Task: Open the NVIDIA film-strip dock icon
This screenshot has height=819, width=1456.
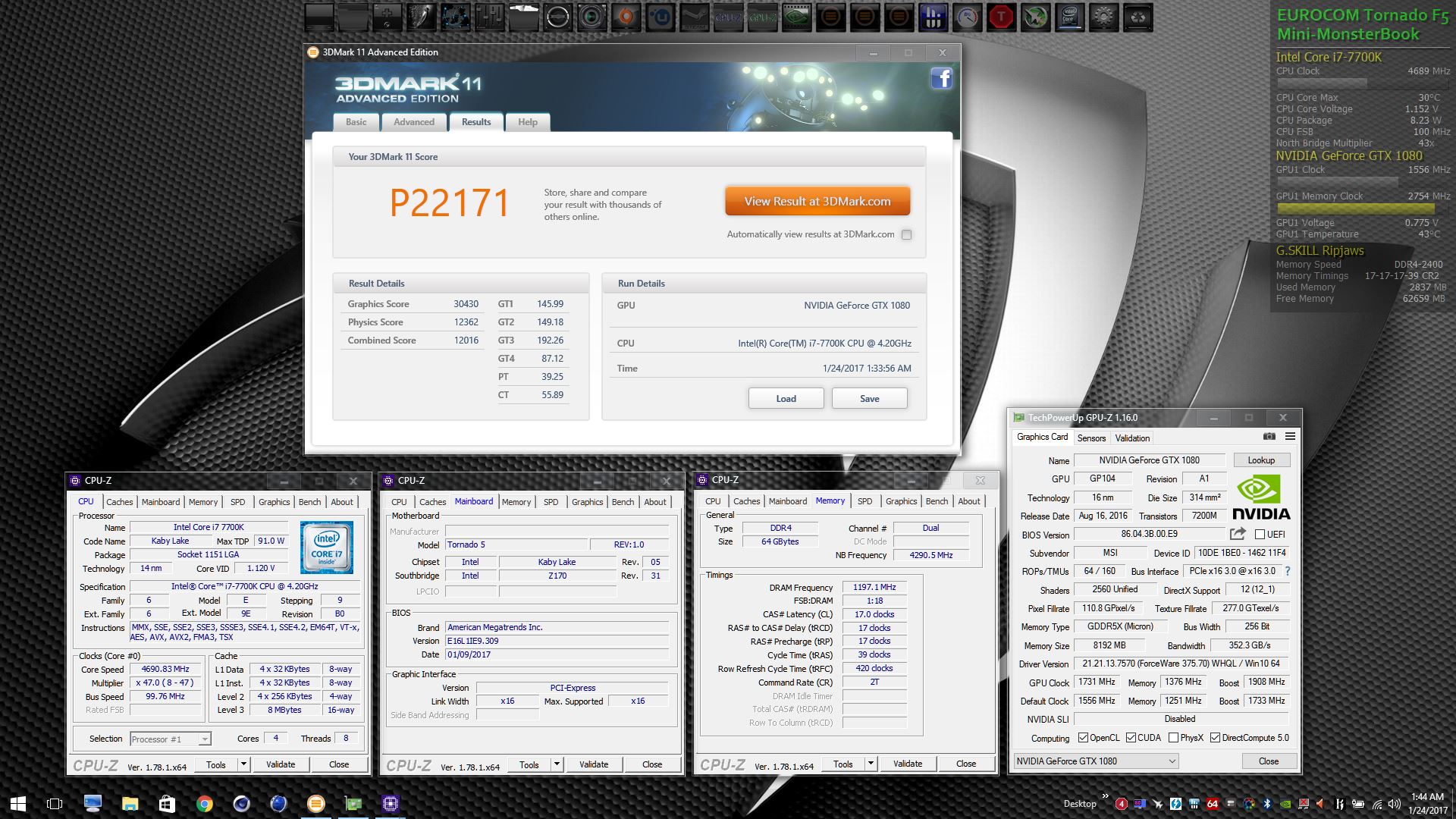Action: point(797,17)
